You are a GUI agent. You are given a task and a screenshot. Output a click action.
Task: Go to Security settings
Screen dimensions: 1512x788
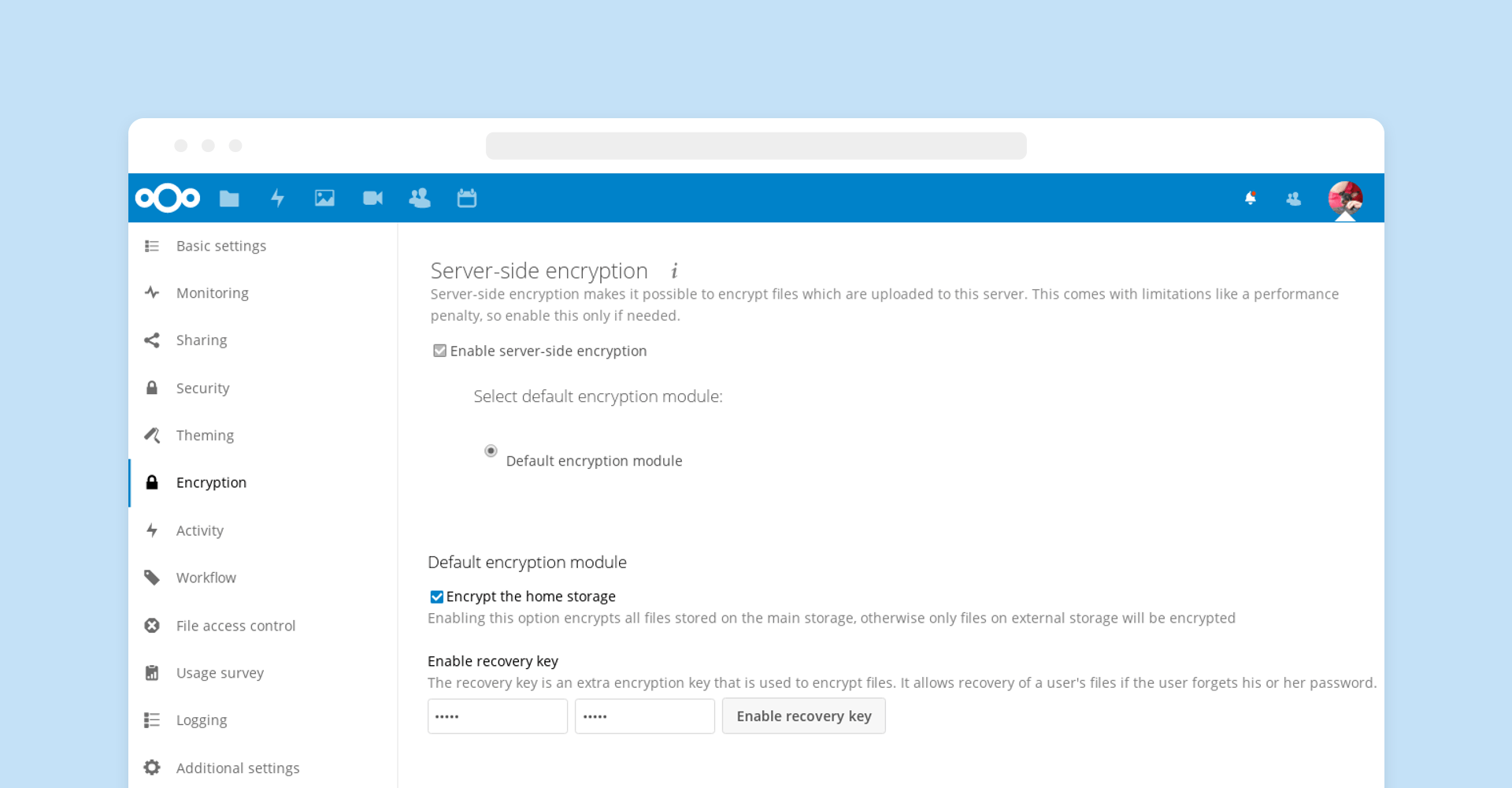[202, 388]
